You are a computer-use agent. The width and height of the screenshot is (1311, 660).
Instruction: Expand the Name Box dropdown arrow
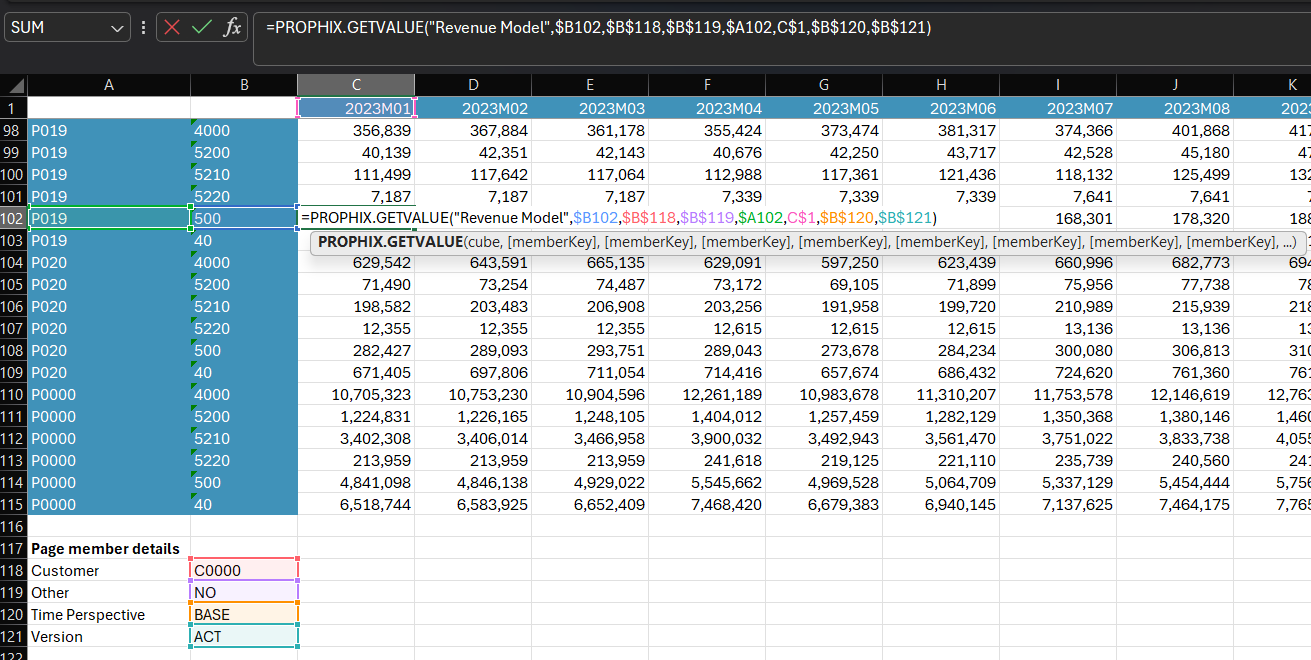point(118,28)
